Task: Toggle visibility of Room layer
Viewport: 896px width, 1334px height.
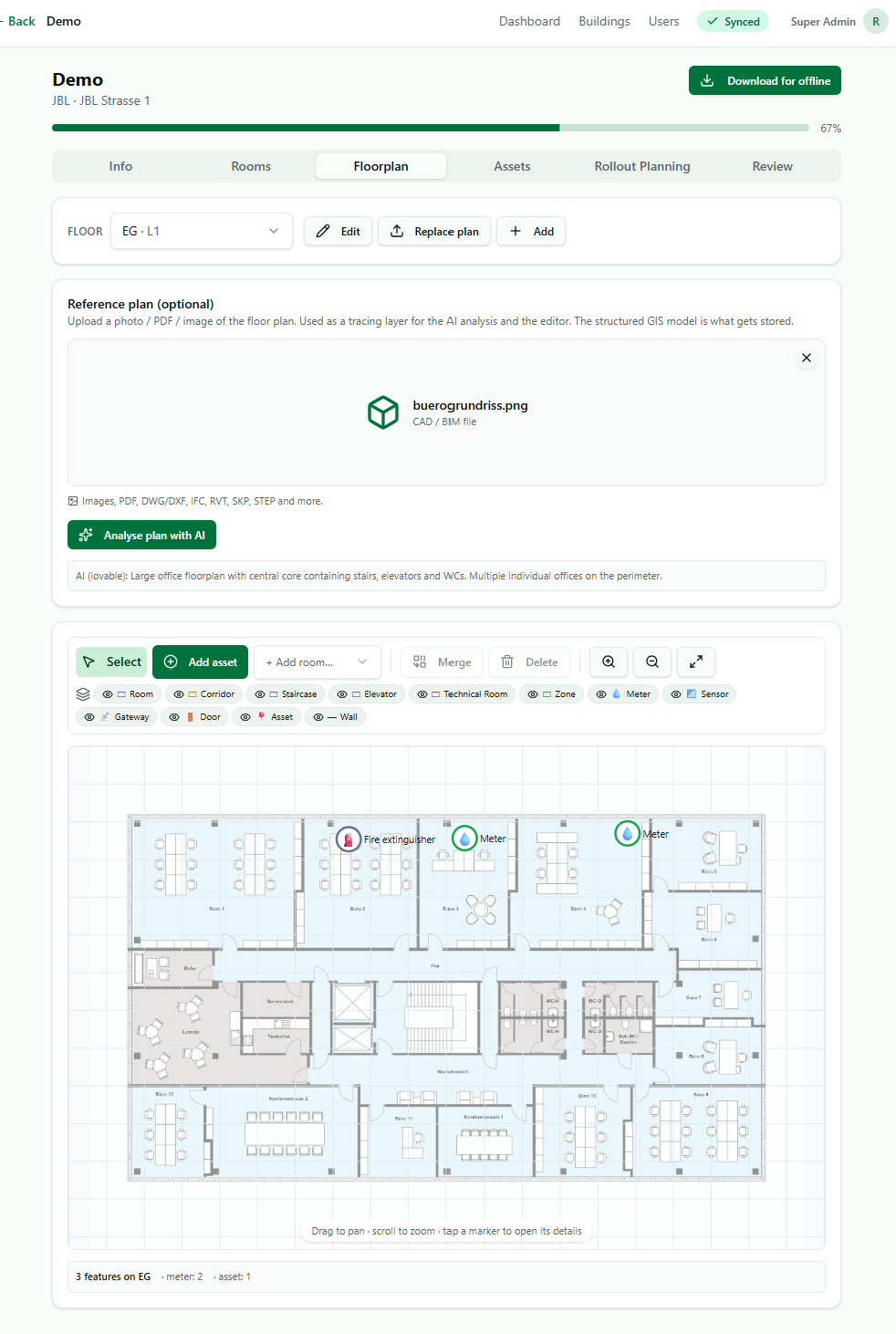Action: [128, 693]
